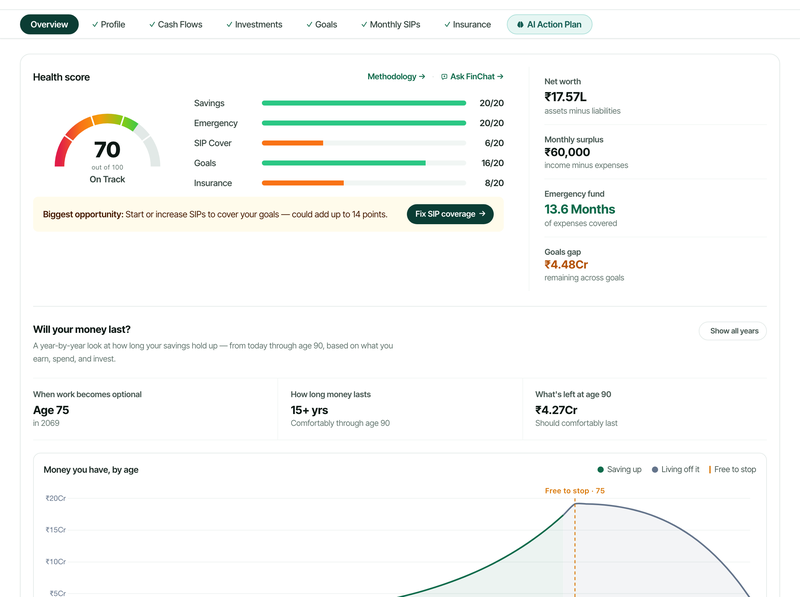Screen dimensions: 800x597
Task: Click the Insurance score progress bar
Action: click(x=364, y=183)
